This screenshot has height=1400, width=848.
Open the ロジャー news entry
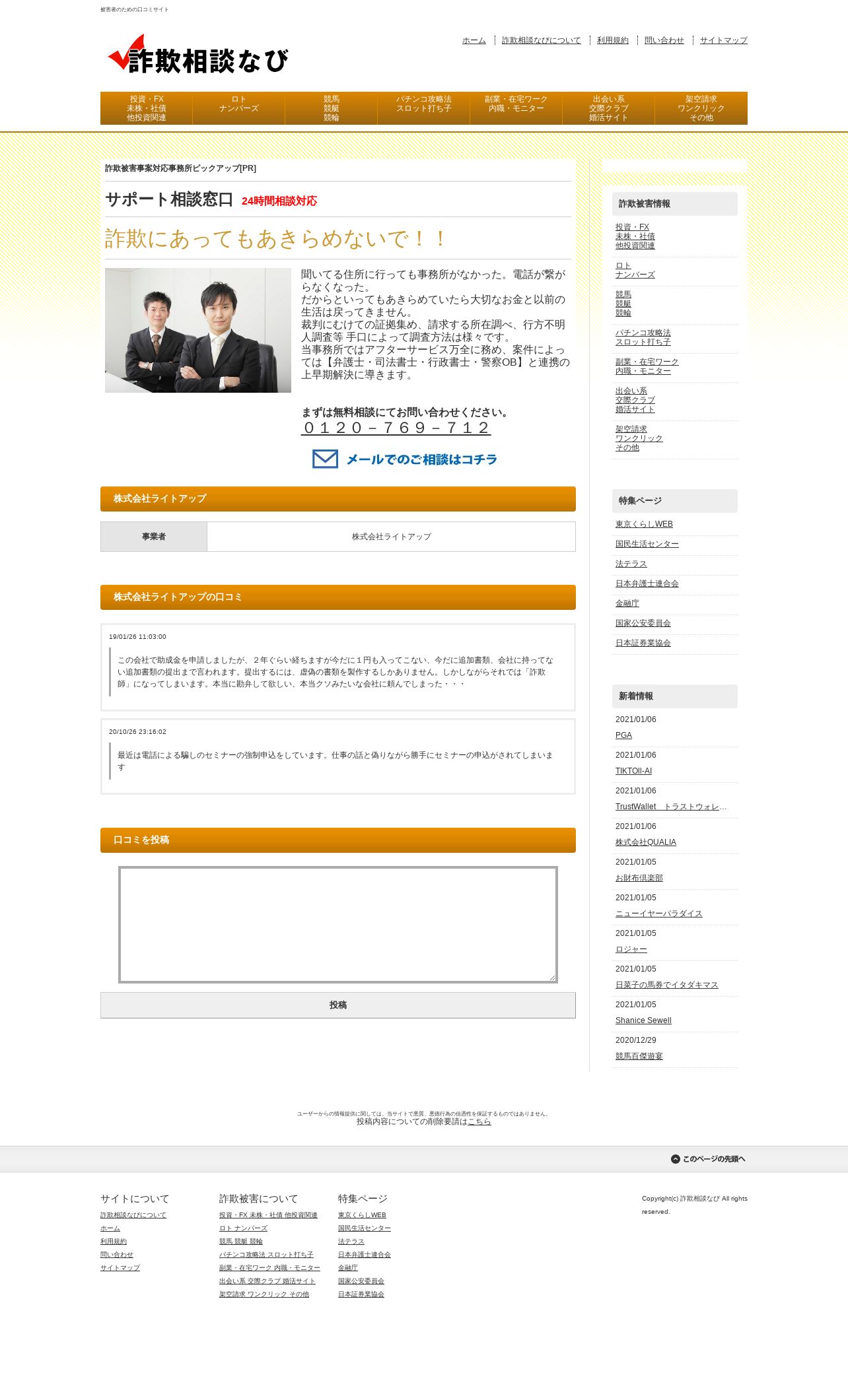[631, 949]
